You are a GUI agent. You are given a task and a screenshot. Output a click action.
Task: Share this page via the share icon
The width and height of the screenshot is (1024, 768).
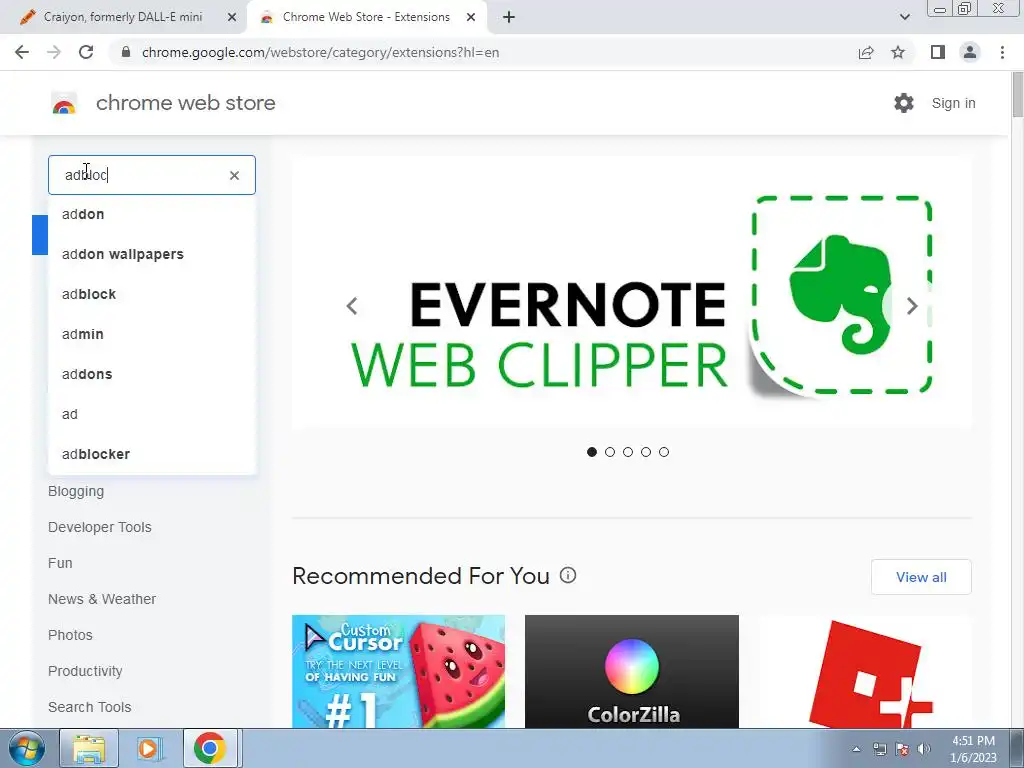866,52
